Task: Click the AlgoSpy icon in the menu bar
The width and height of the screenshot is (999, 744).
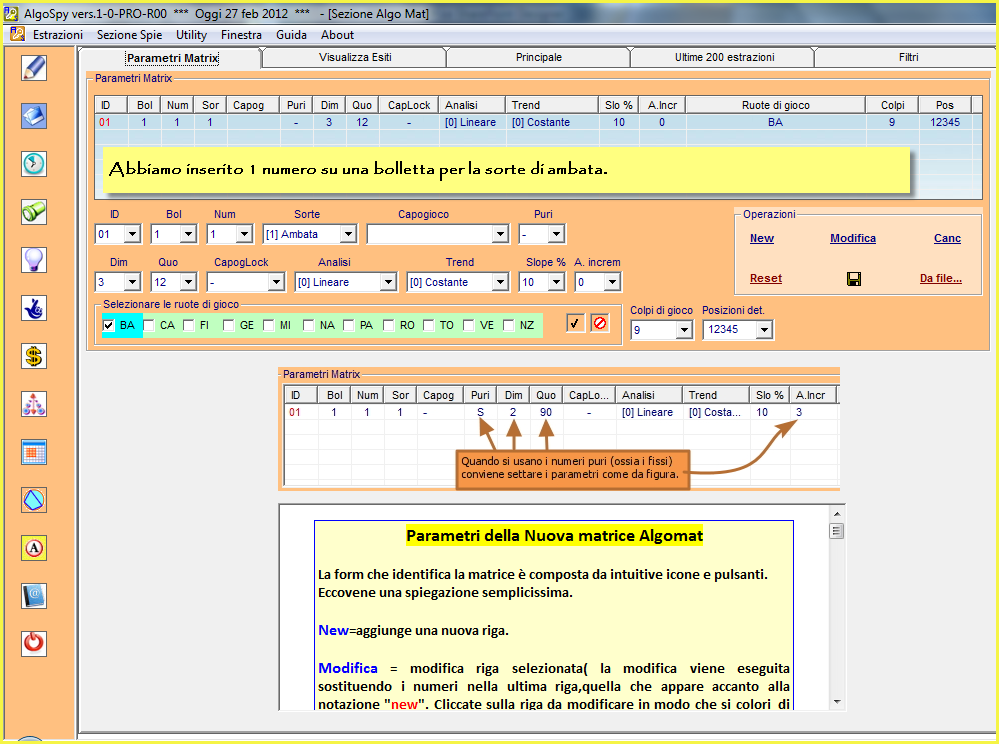Action: pos(17,34)
